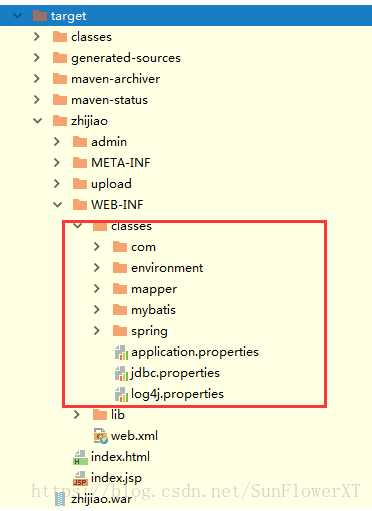Click the admin folder icon
Image resolution: width=372 pixels, height=511 pixels.
point(80,141)
